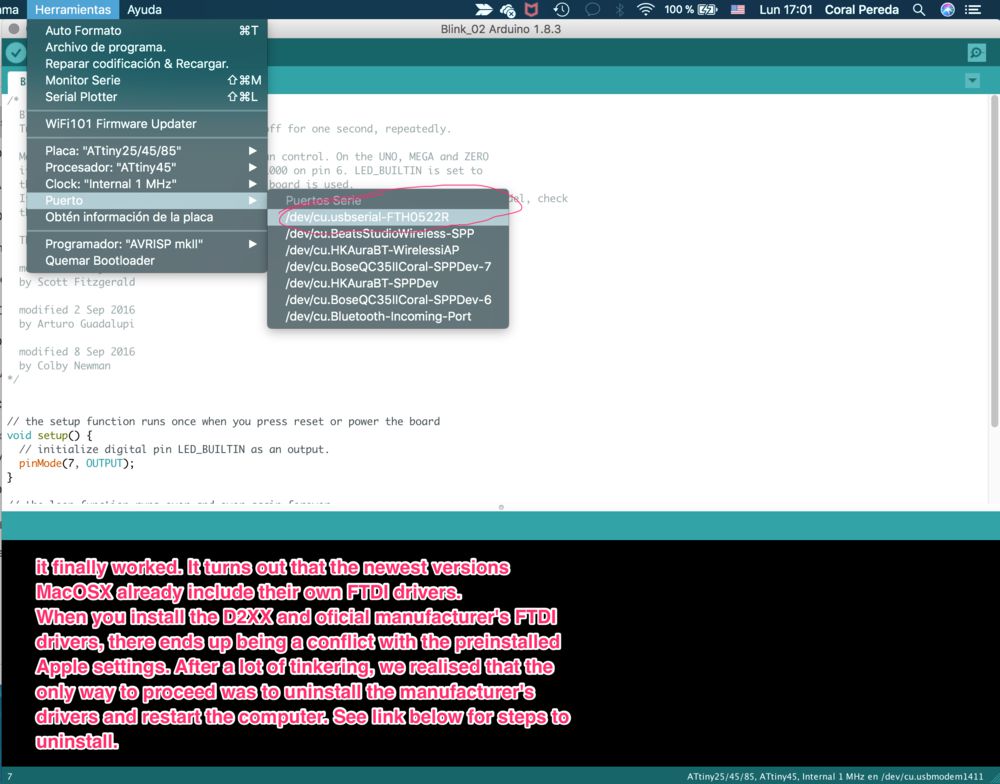
Task: Open the Ayuda menu
Action: click(144, 10)
